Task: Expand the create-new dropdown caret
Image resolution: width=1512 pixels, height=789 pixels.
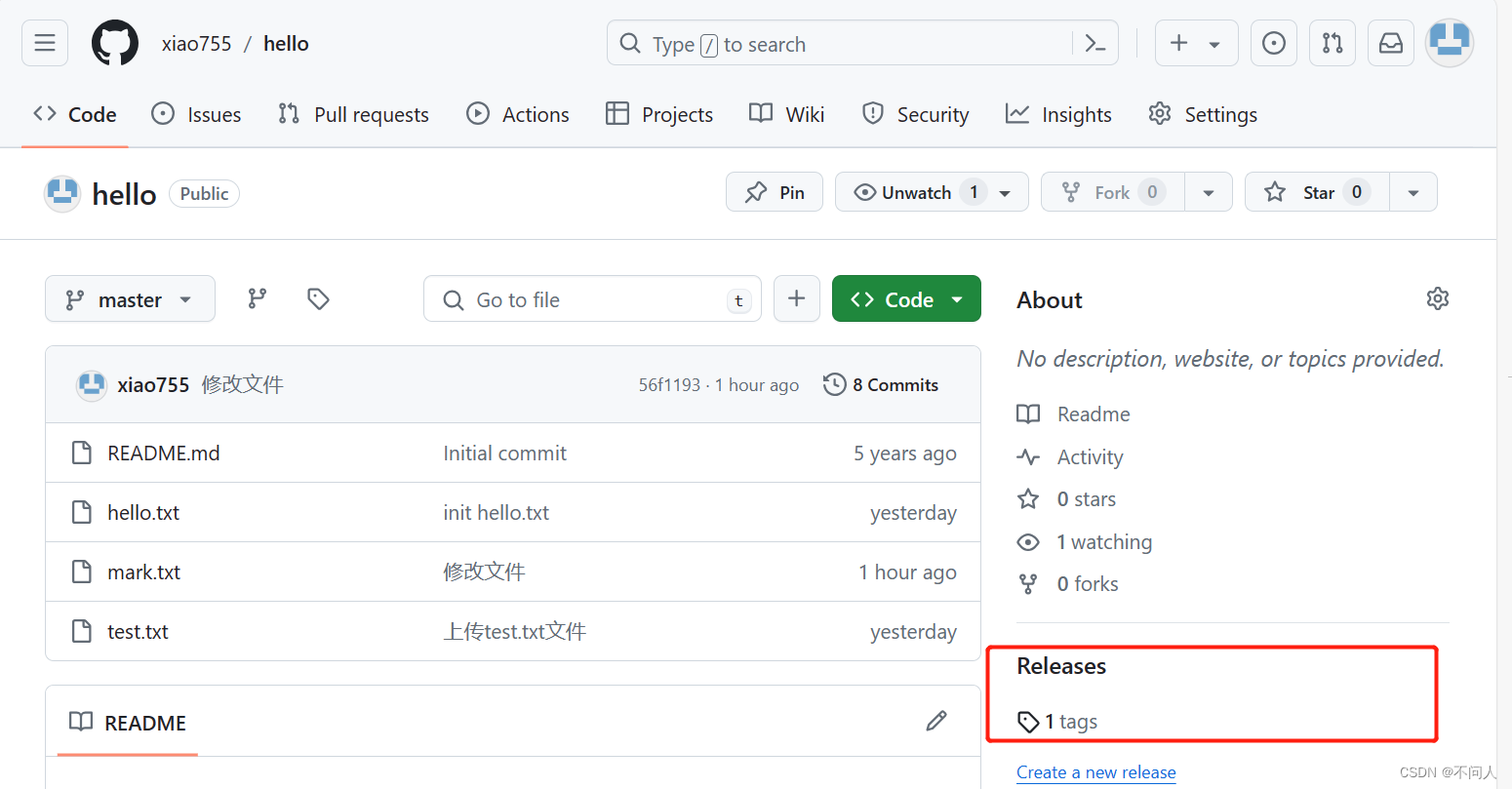Action: 1214,44
